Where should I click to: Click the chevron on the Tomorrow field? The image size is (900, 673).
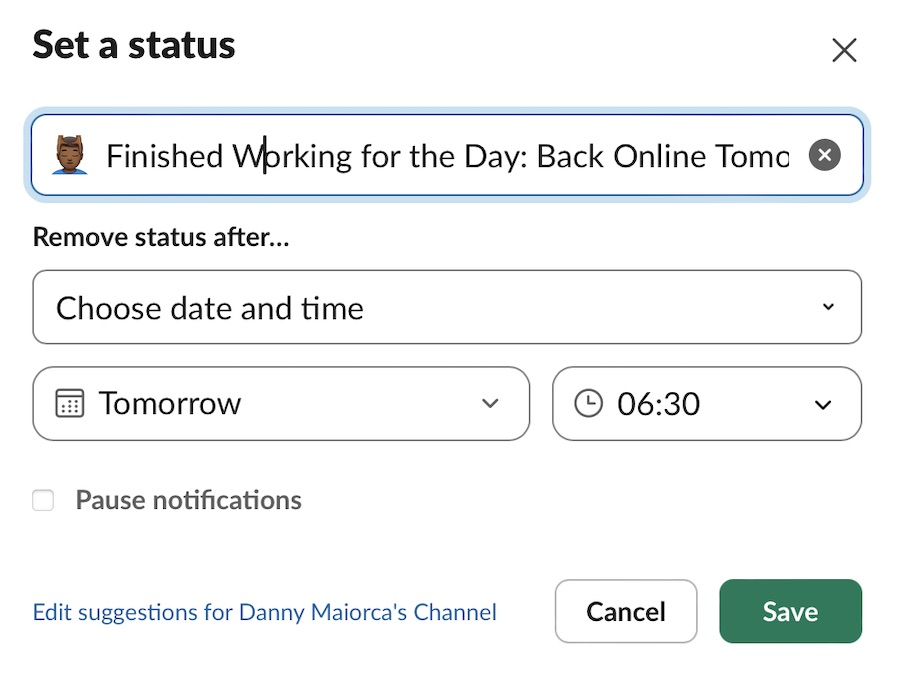pos(490,404)
